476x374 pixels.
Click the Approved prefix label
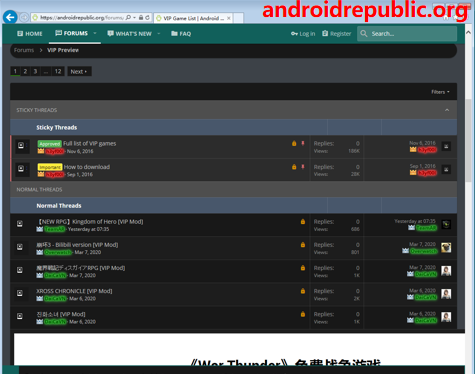pos(49,144)
